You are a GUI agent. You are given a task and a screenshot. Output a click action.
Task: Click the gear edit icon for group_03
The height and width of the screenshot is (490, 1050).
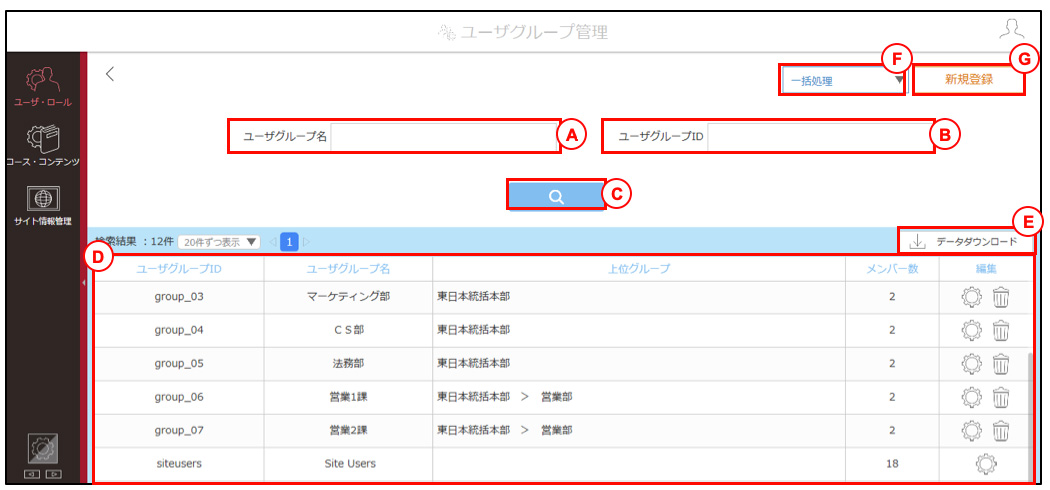(x=971, y=297)
